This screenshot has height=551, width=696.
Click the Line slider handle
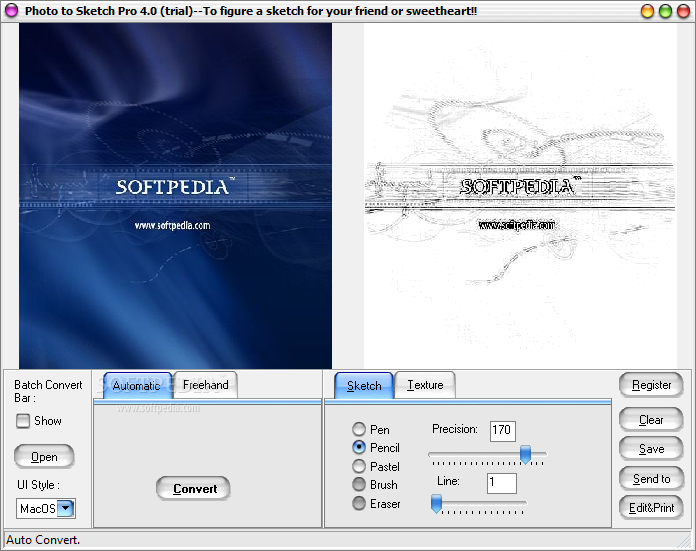(436, 503)
